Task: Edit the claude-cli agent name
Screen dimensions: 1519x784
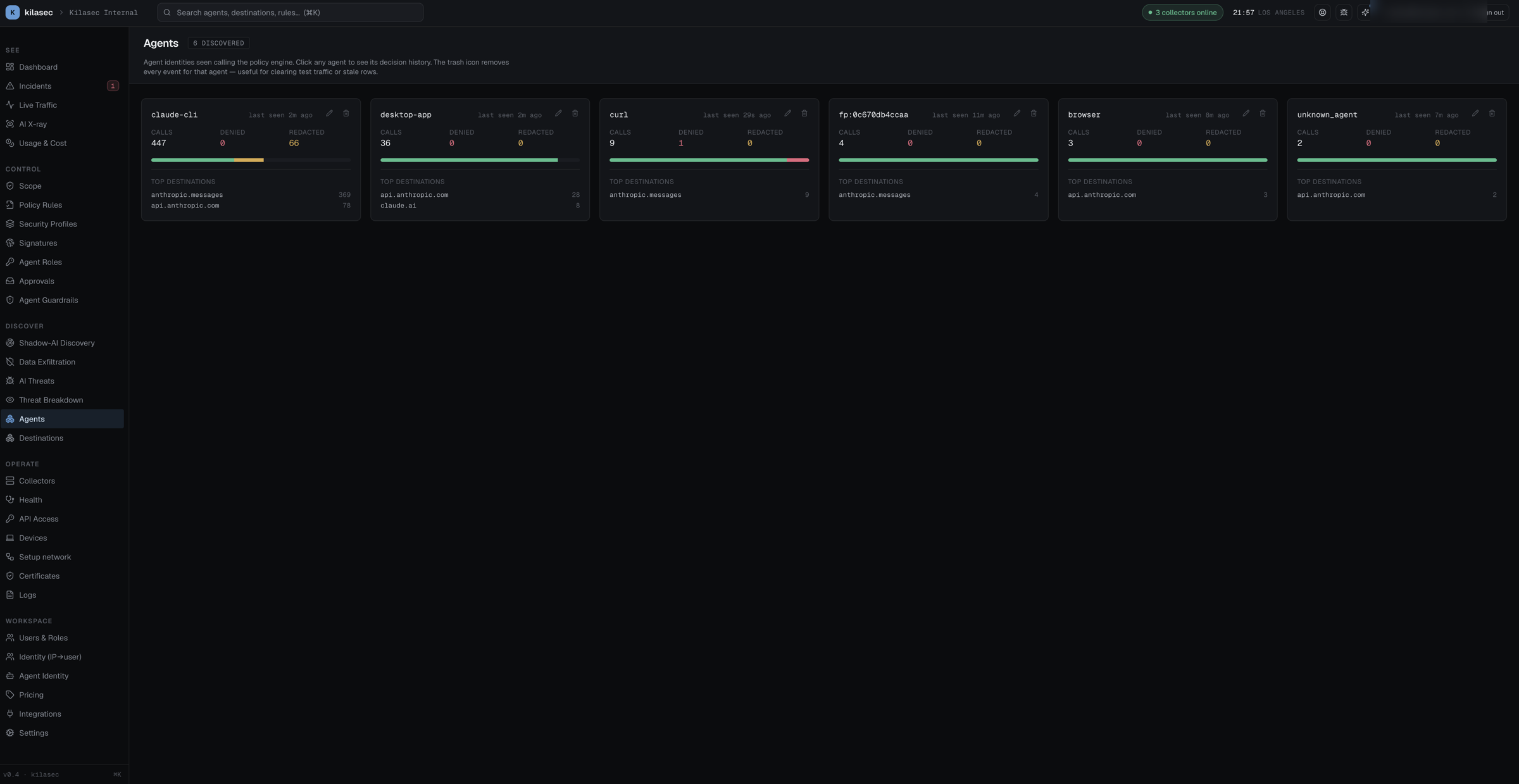Action: pos(329,114)
